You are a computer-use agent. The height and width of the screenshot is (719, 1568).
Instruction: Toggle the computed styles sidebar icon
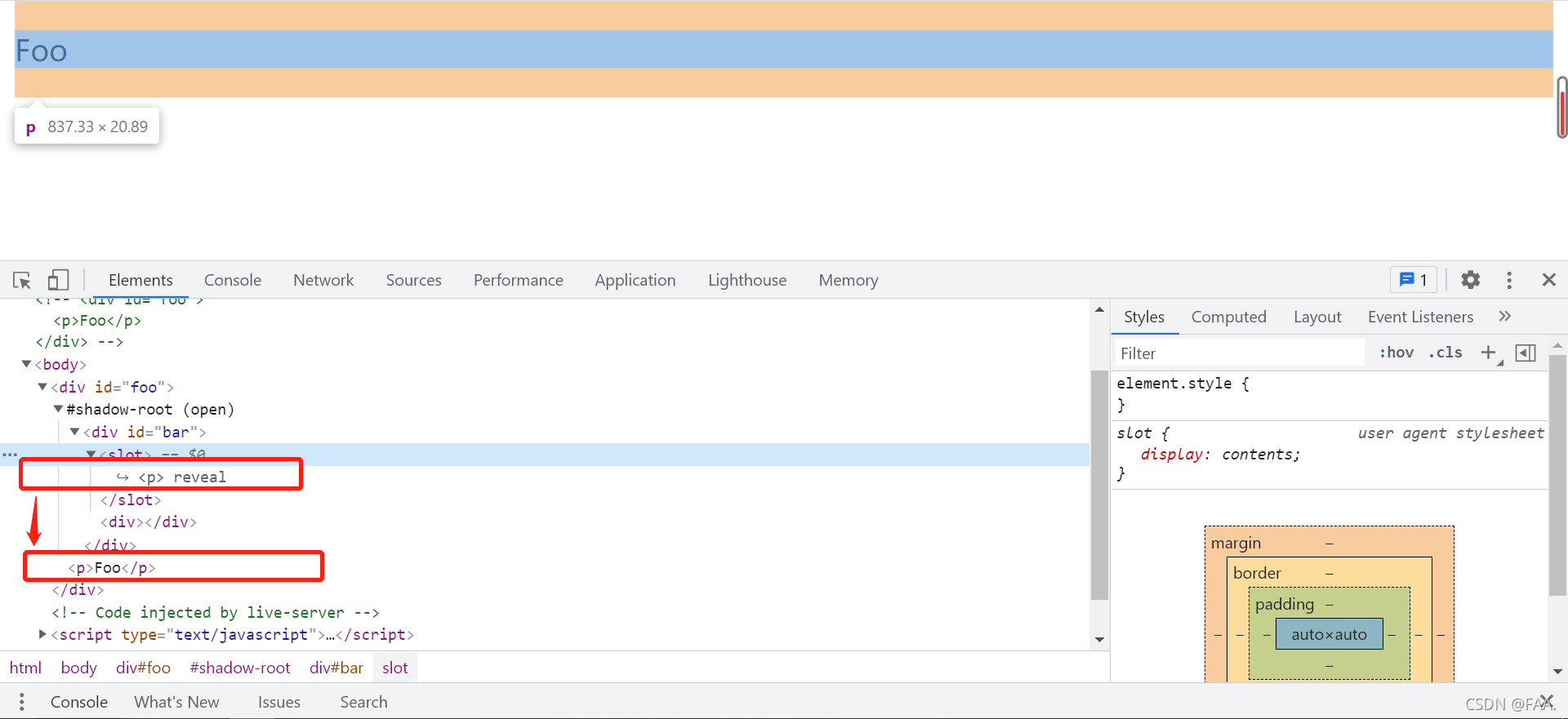[x=1526, y=353]
